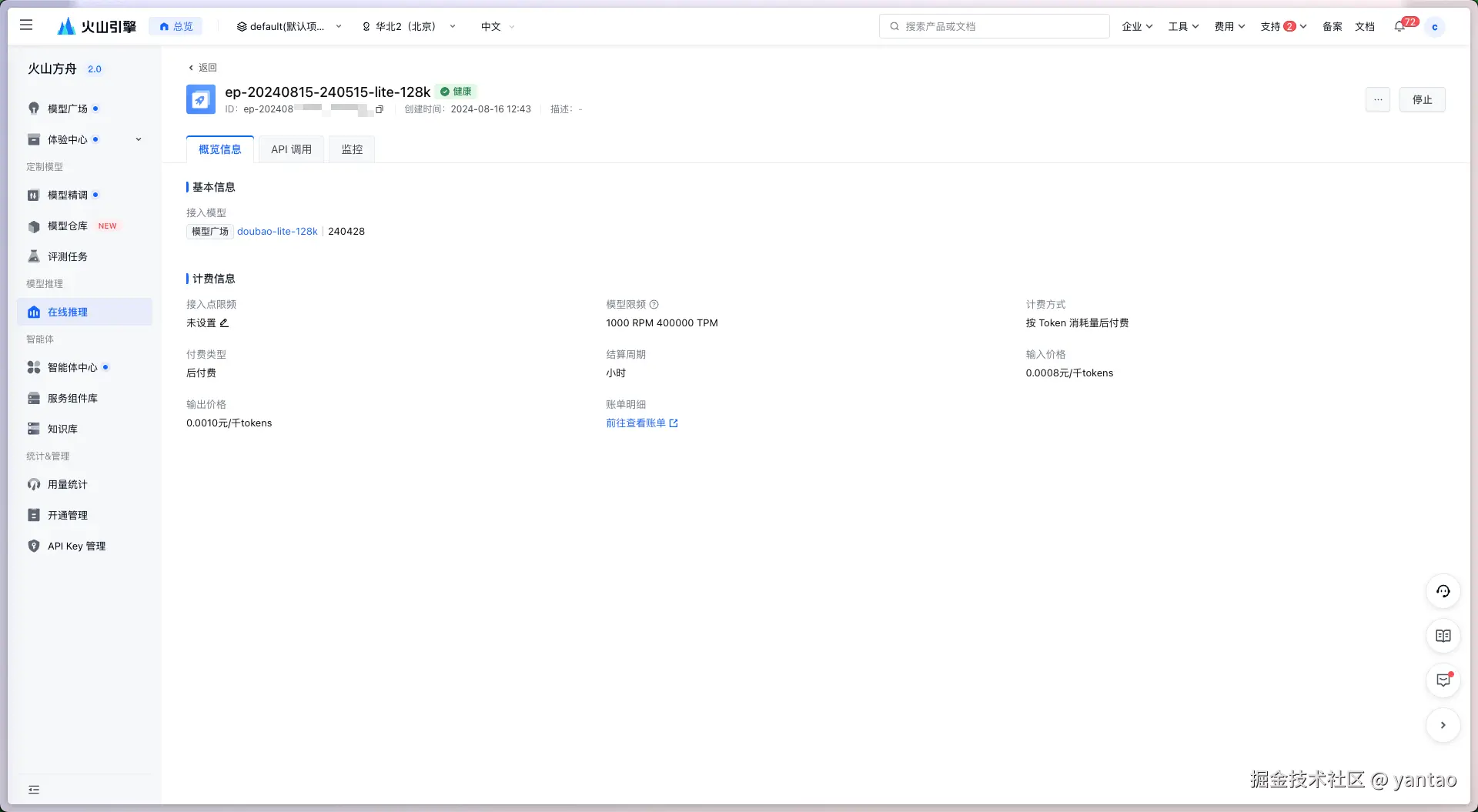The height and width of the screenshot is (812, 1478).
Task: Click the 火山方舟 2.0 title
Action: 65,69
